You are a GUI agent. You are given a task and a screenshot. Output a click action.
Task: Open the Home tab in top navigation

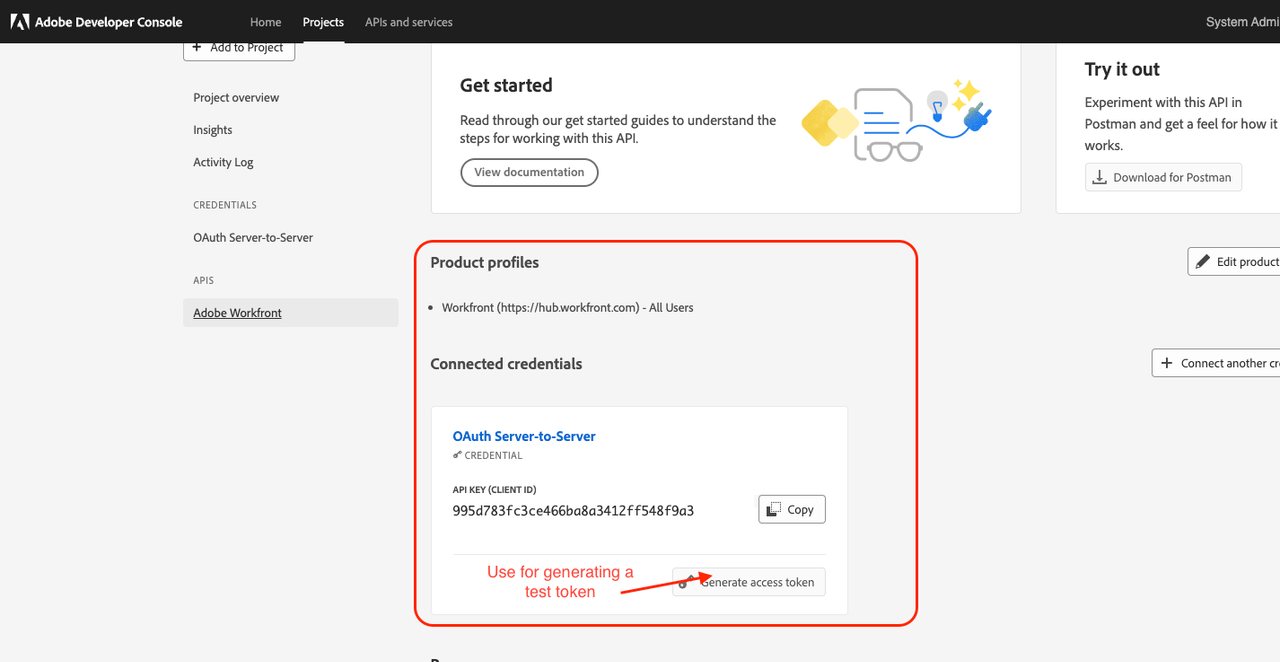pyautogui.click(x=265, y=22)
